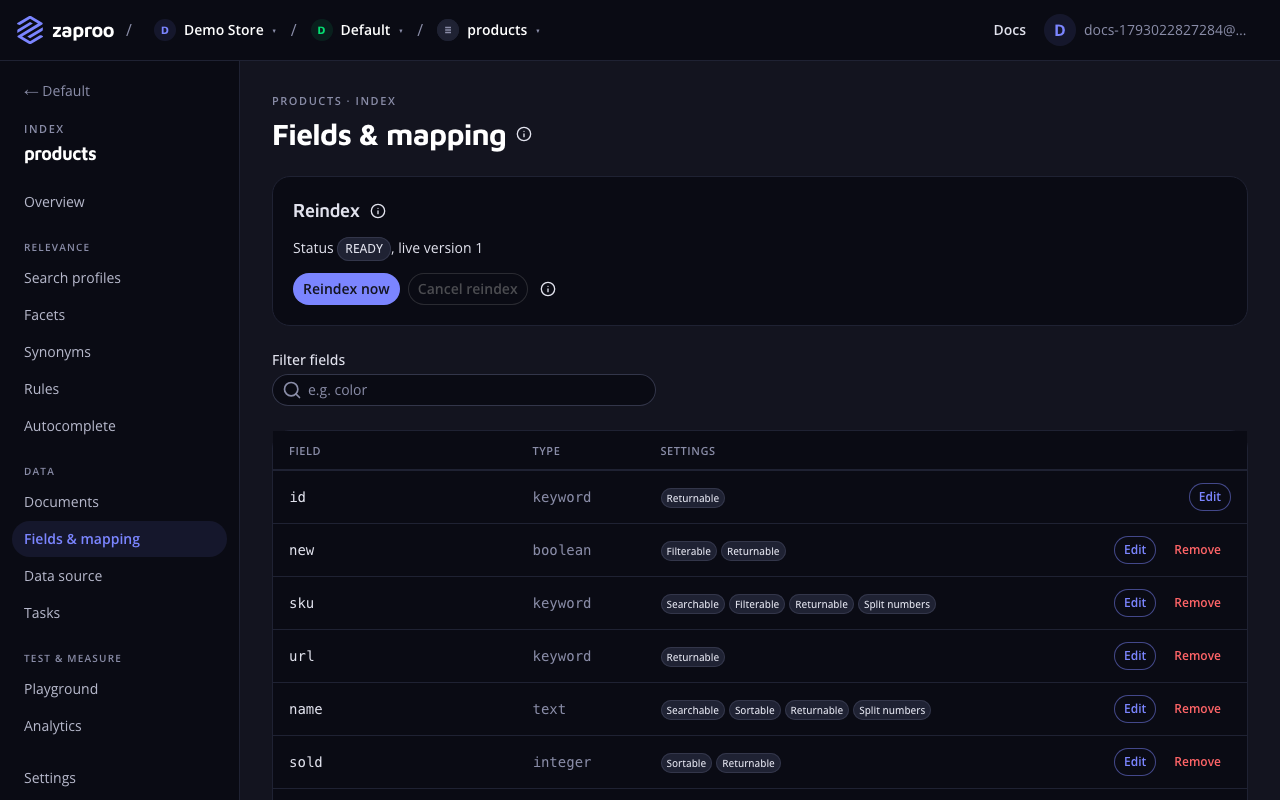Expand the Demo Store dropdown
The image size is (1280, 800).
click(274, 31)
